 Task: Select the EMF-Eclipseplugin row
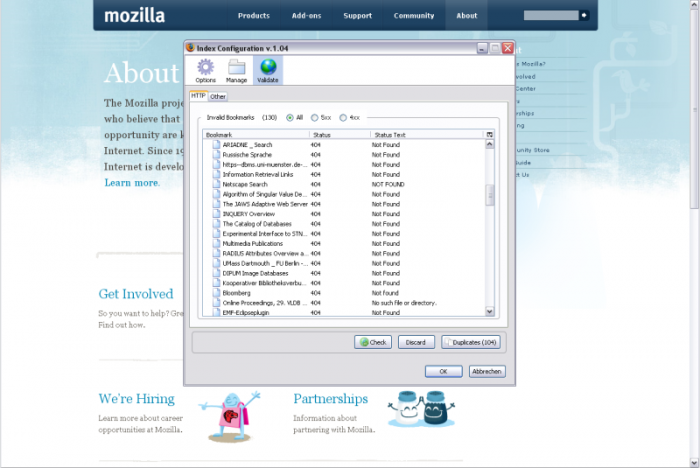[x=344, y=313]
